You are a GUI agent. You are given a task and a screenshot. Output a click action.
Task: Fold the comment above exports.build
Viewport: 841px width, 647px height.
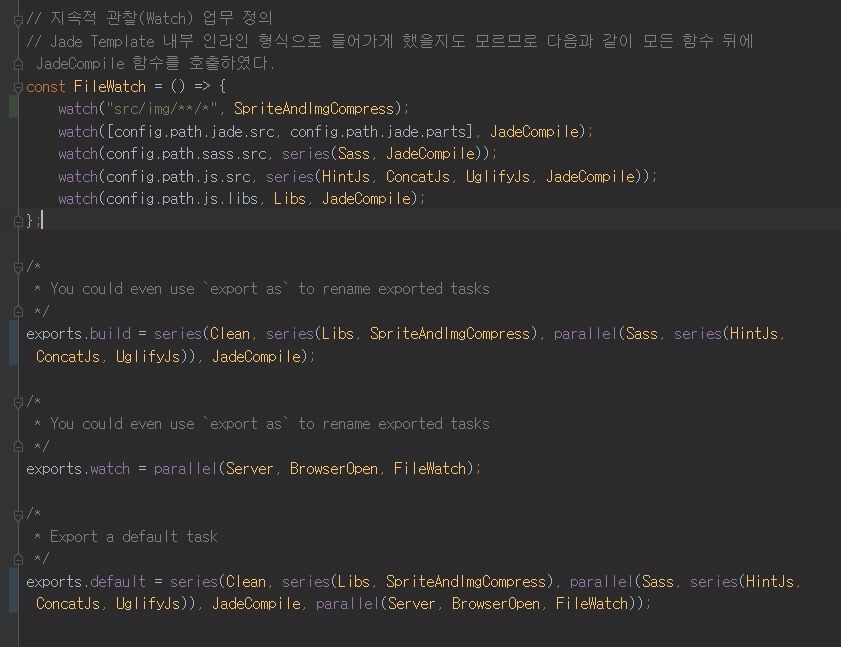(x=18, y=266)
